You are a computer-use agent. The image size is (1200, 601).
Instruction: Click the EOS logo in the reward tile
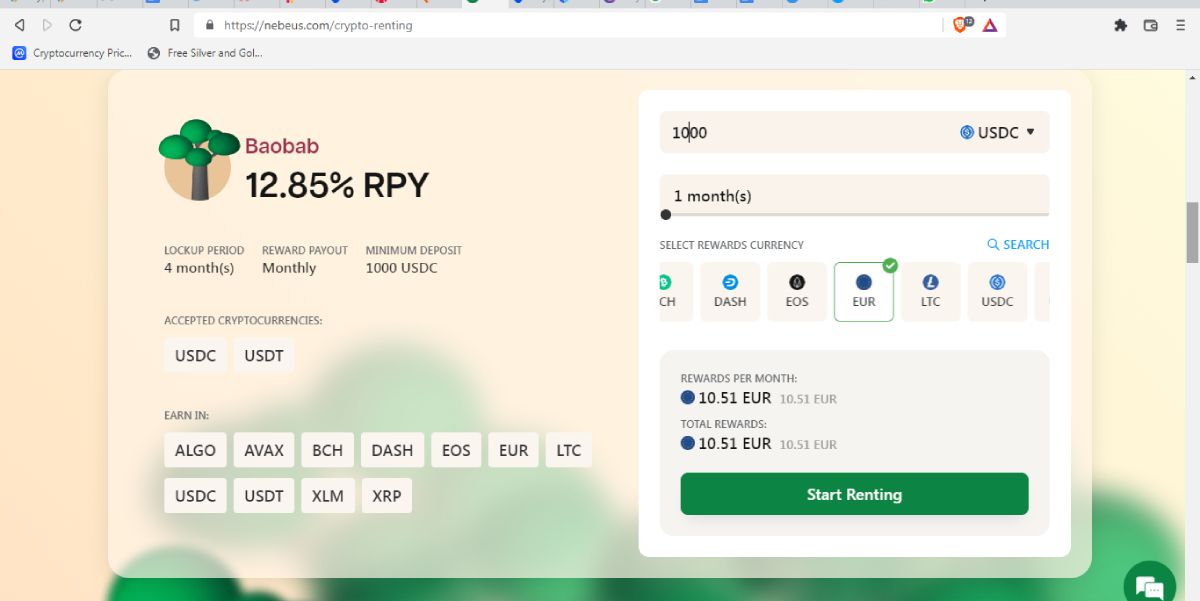[x=797, y=282]
